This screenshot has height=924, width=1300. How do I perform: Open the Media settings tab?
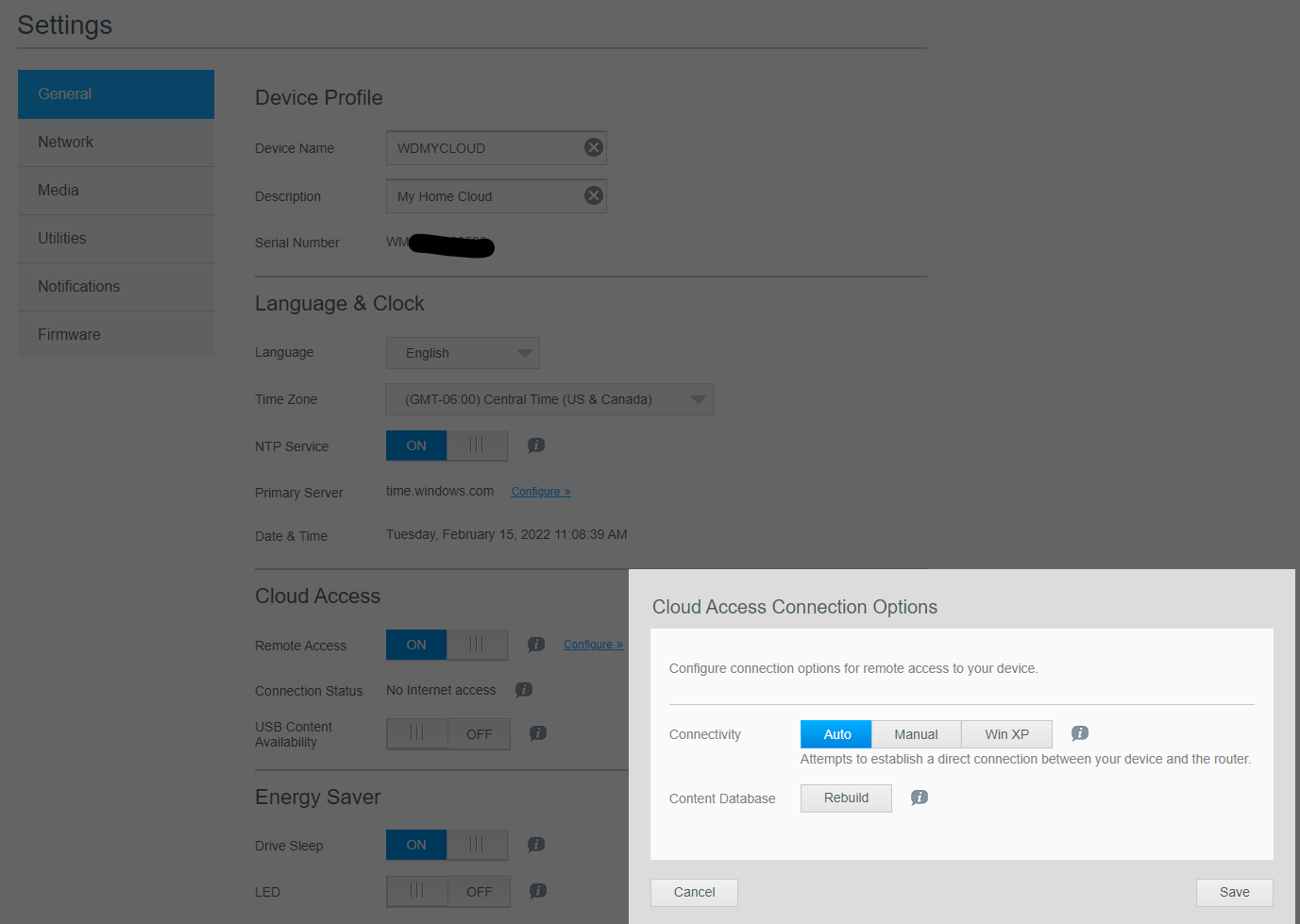click(x=116, y=191)
